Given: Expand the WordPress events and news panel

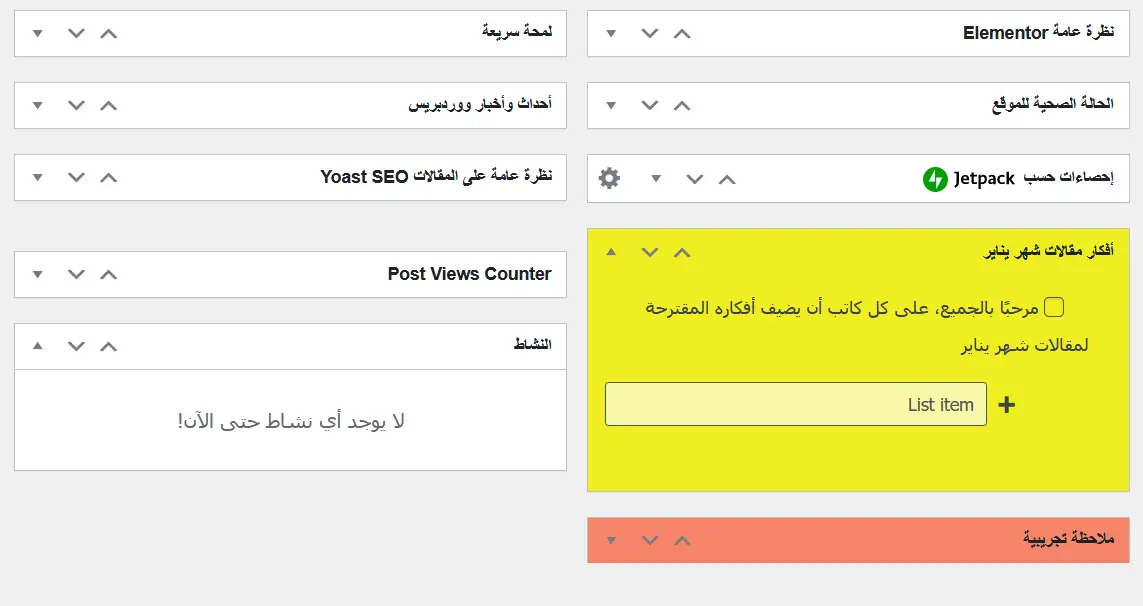Looking at the screenshot, I should (38, 105).
